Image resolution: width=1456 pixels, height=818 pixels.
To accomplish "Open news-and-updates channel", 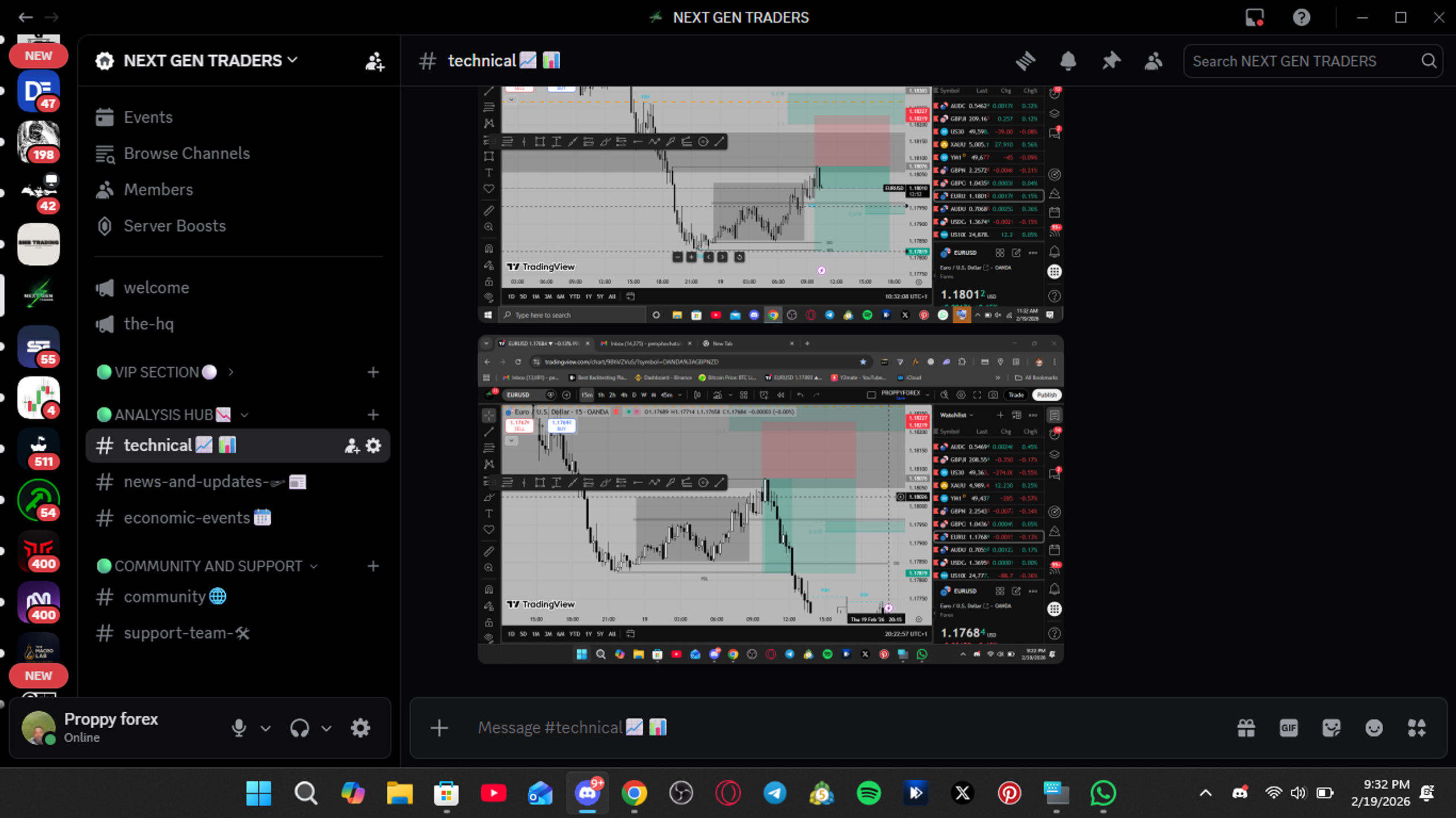I will point(238,482).
